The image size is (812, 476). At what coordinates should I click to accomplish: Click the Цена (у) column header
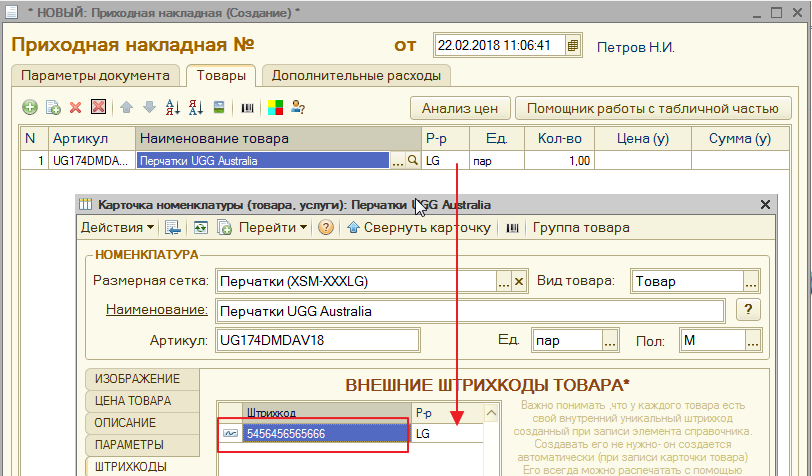[x=643, y=139]
